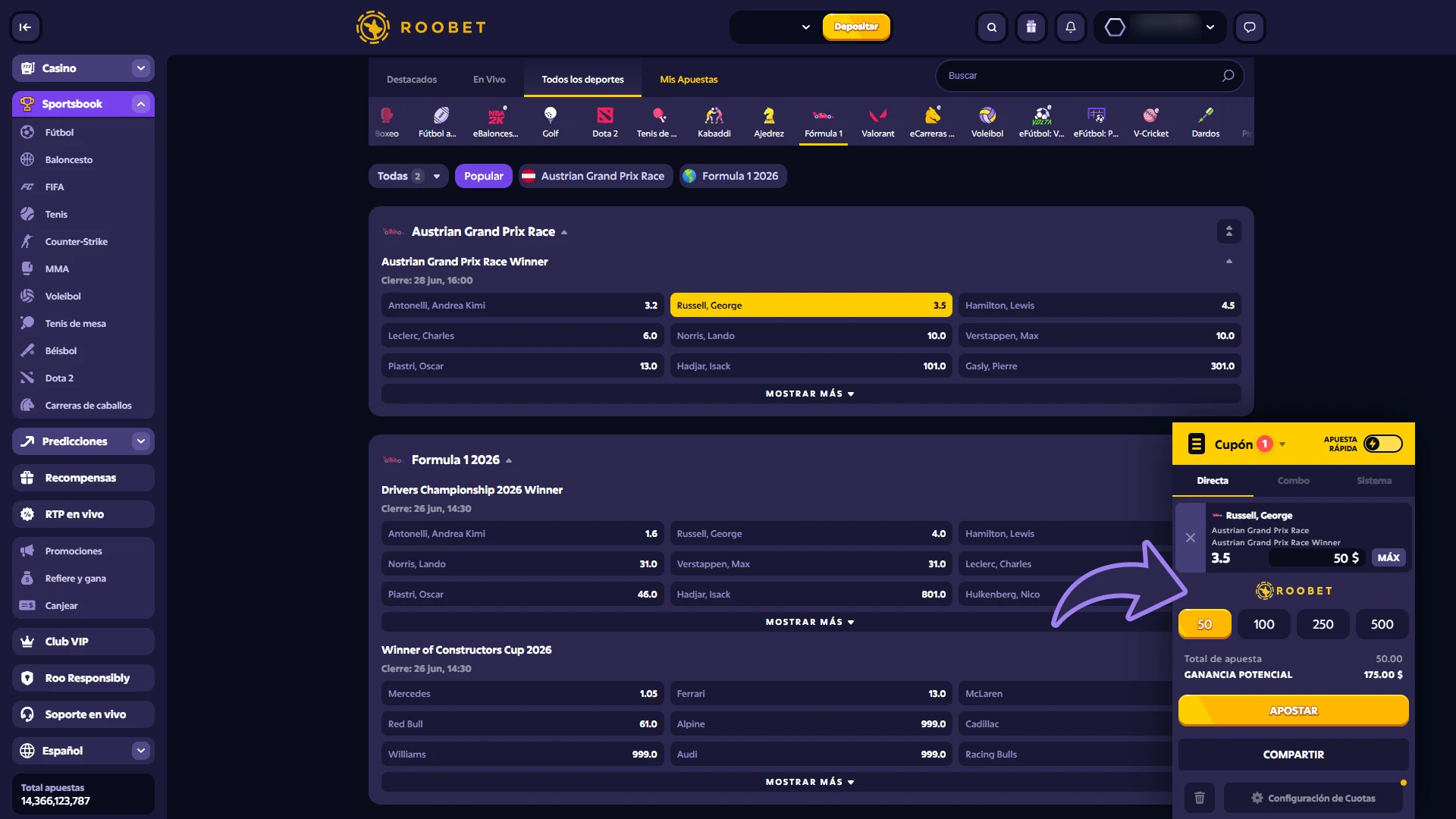This screenshot has height=819, width=1456.
Task: Switch to the Sistema coupon tab
Action: click(1374, 481)
